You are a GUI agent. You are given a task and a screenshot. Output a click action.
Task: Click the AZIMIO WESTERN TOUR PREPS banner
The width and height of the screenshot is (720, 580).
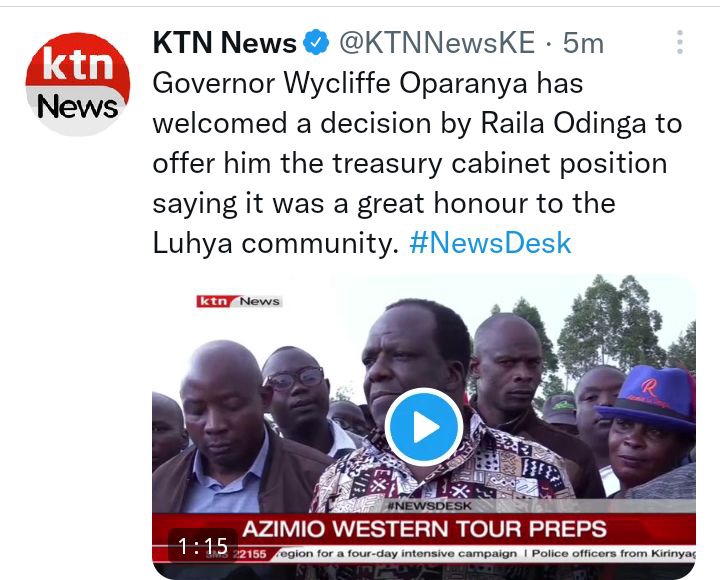(424, 529)
